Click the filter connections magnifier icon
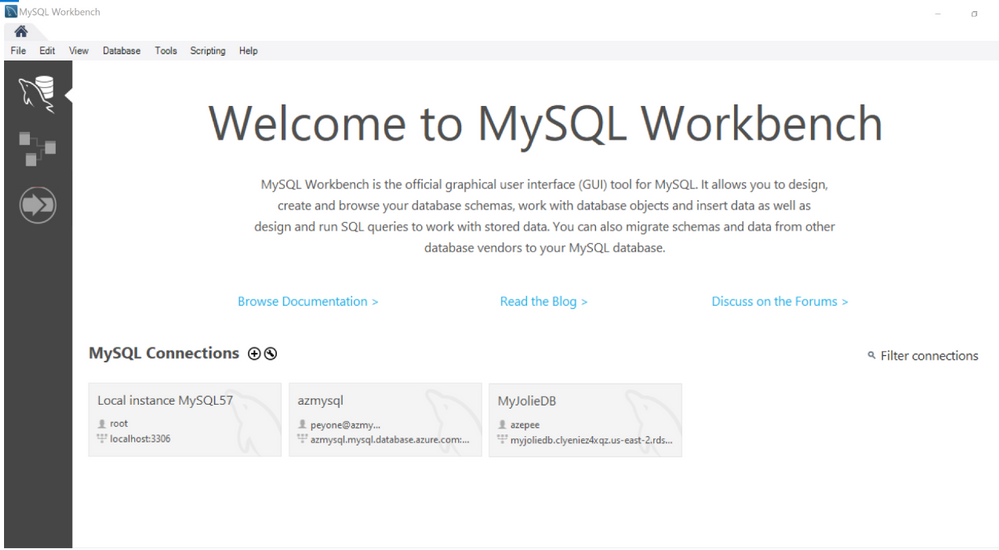999x550 pixels. (x=872, y=355)
